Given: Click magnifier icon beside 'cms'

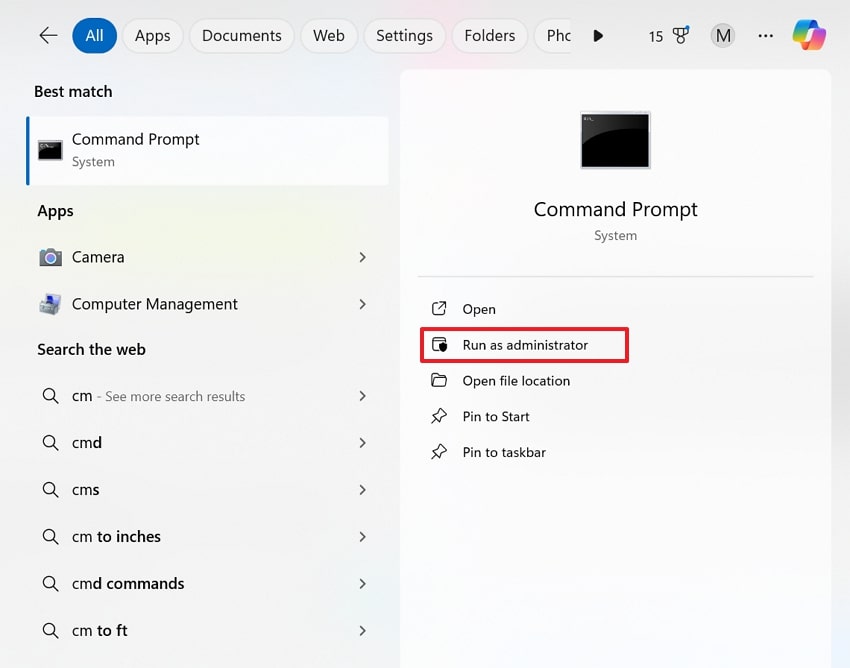Looking at the screenshot, I should [50, 490].
